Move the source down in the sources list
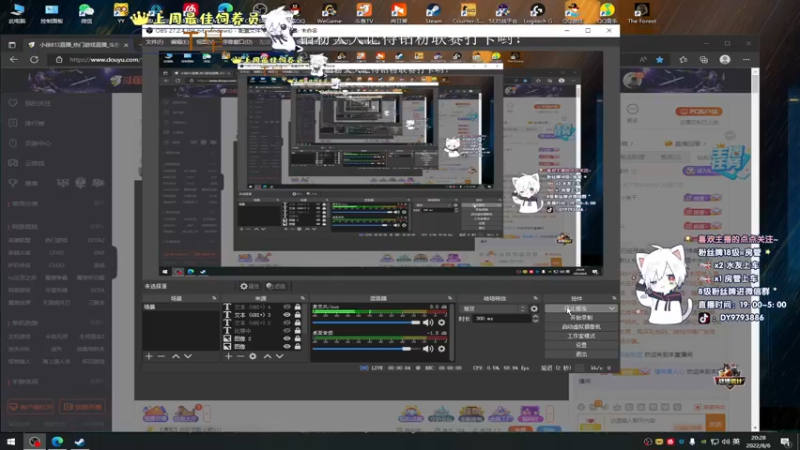 [x=280, y=356]
